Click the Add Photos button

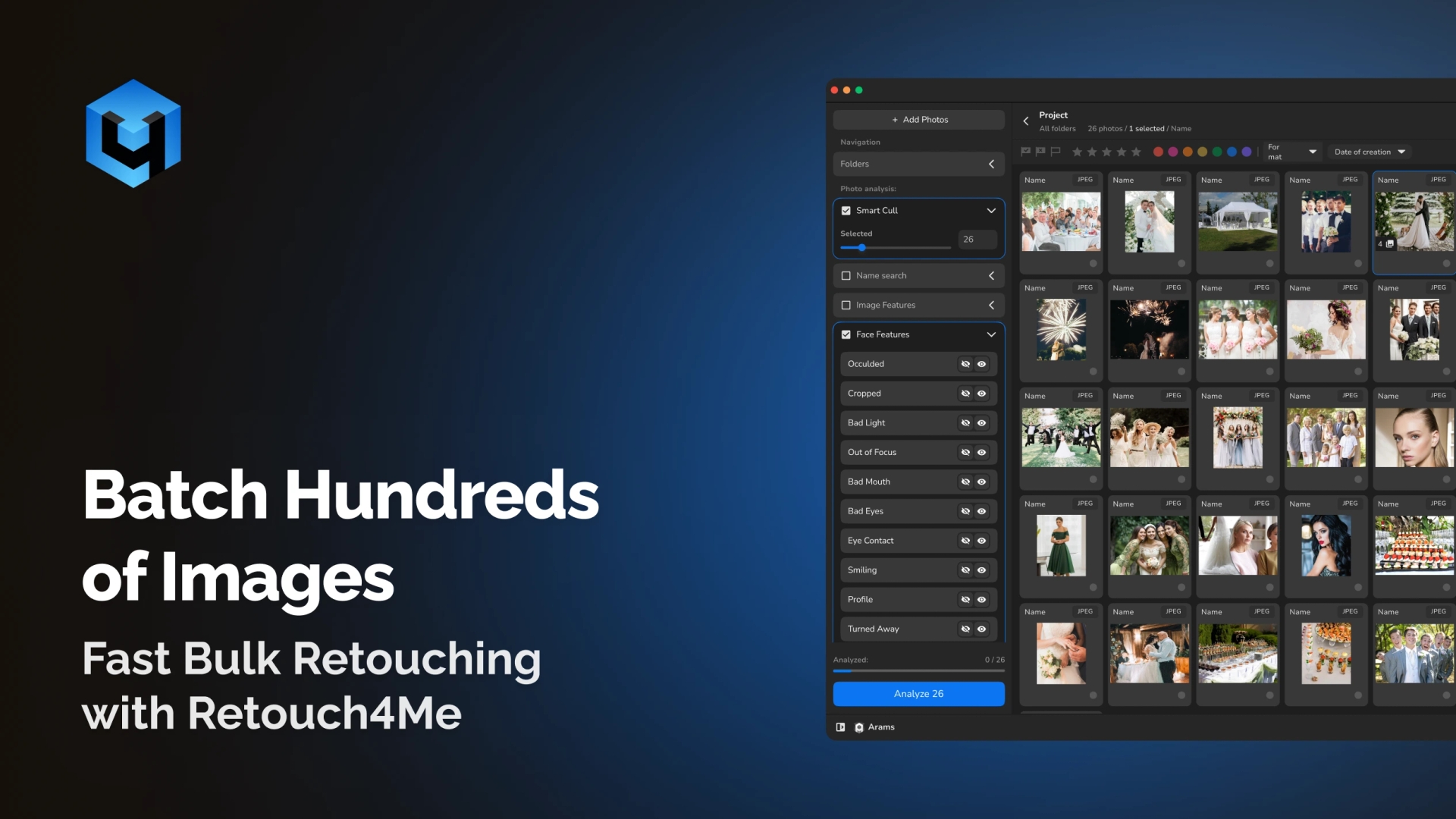pos(918,119)
